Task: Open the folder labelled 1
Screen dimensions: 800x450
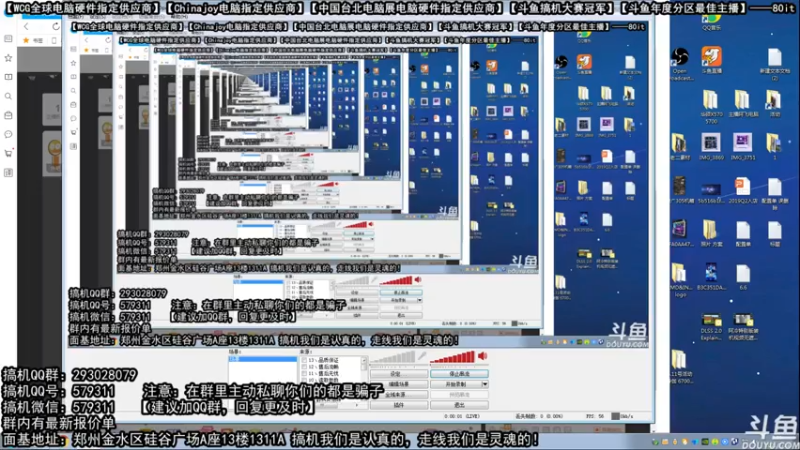Action: [x=774, y=147]
